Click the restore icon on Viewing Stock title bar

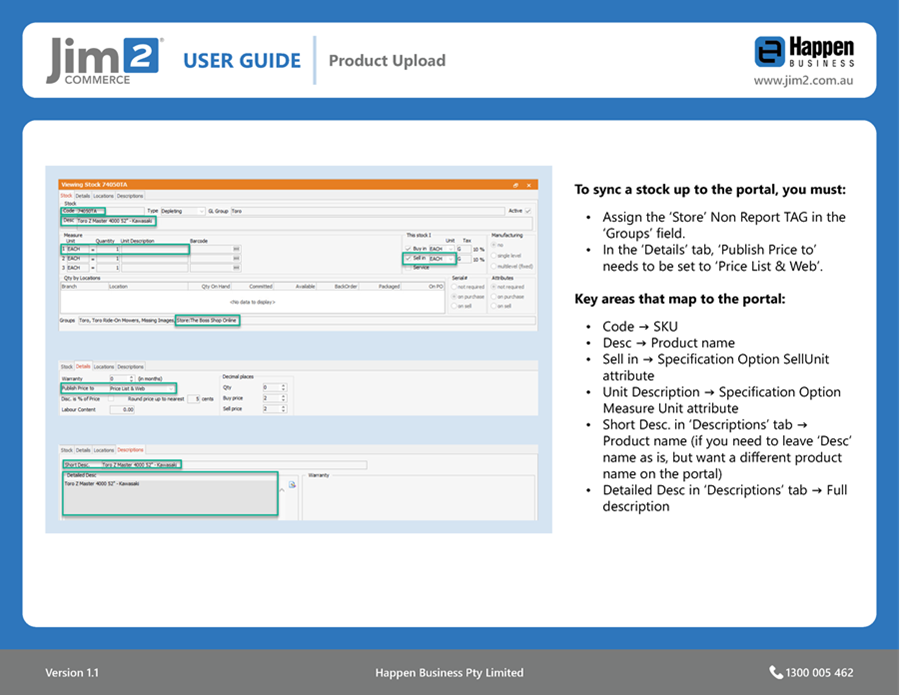coord(516,185)
